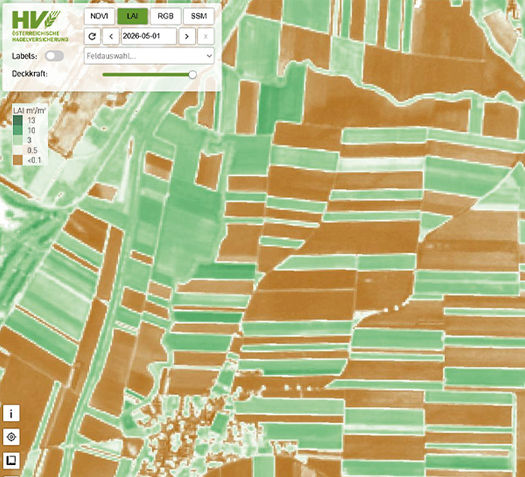Click the refresh icon beside the date
Image resolution: width=525 pixels, height=477 pixels.
click(92, 36)
